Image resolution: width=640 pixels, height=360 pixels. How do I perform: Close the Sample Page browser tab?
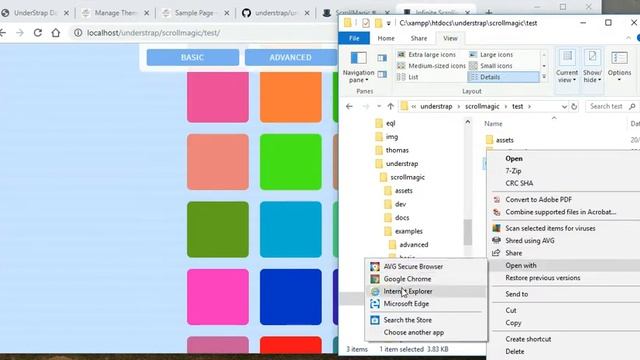[x=227, y=13]
